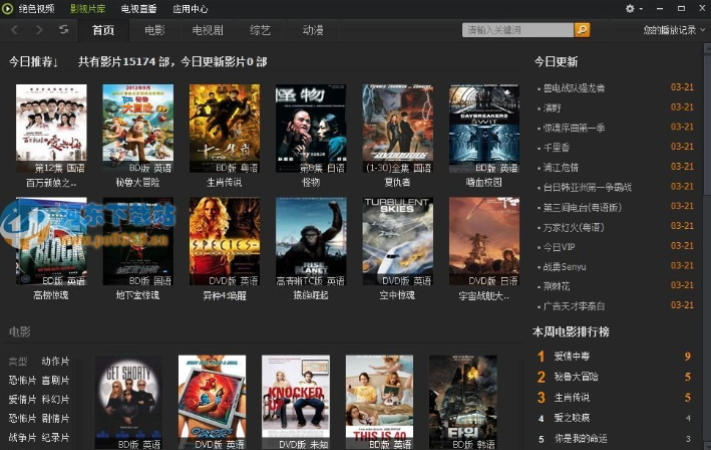Open 电视直播 in the top menu
Image resolution: width=711 pixels, height=450 pixels.
137,8
